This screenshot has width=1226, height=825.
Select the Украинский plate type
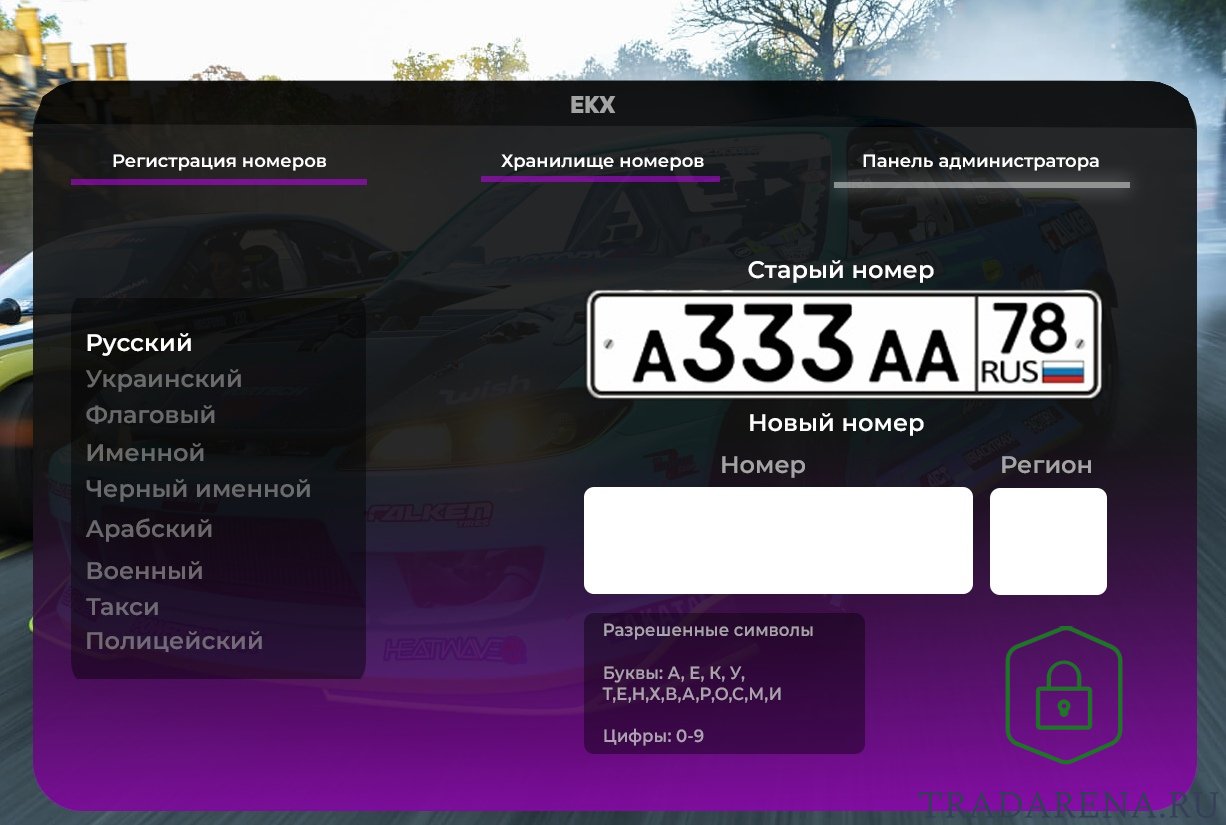164,380
